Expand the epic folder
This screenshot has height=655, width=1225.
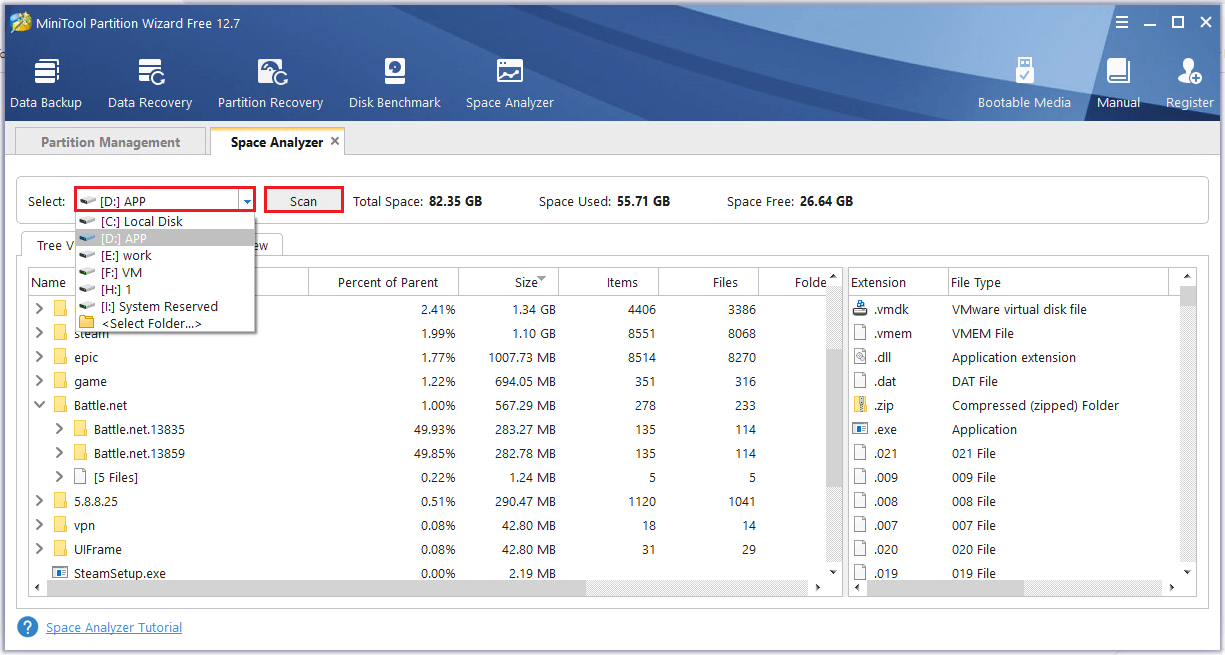pyautogui.click(x=39, y=357)
